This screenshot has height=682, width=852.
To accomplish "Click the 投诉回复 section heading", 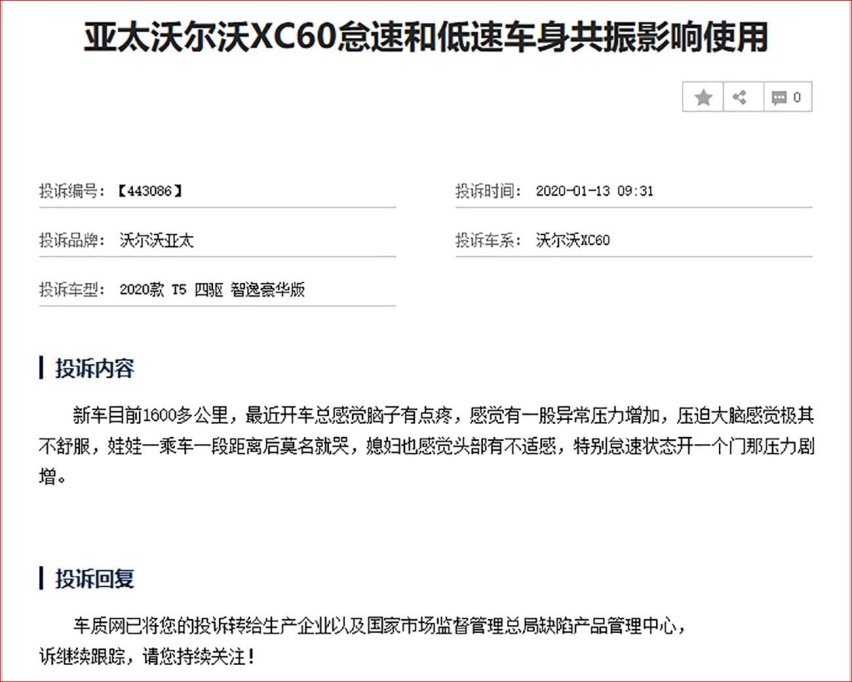I will 95,578.
